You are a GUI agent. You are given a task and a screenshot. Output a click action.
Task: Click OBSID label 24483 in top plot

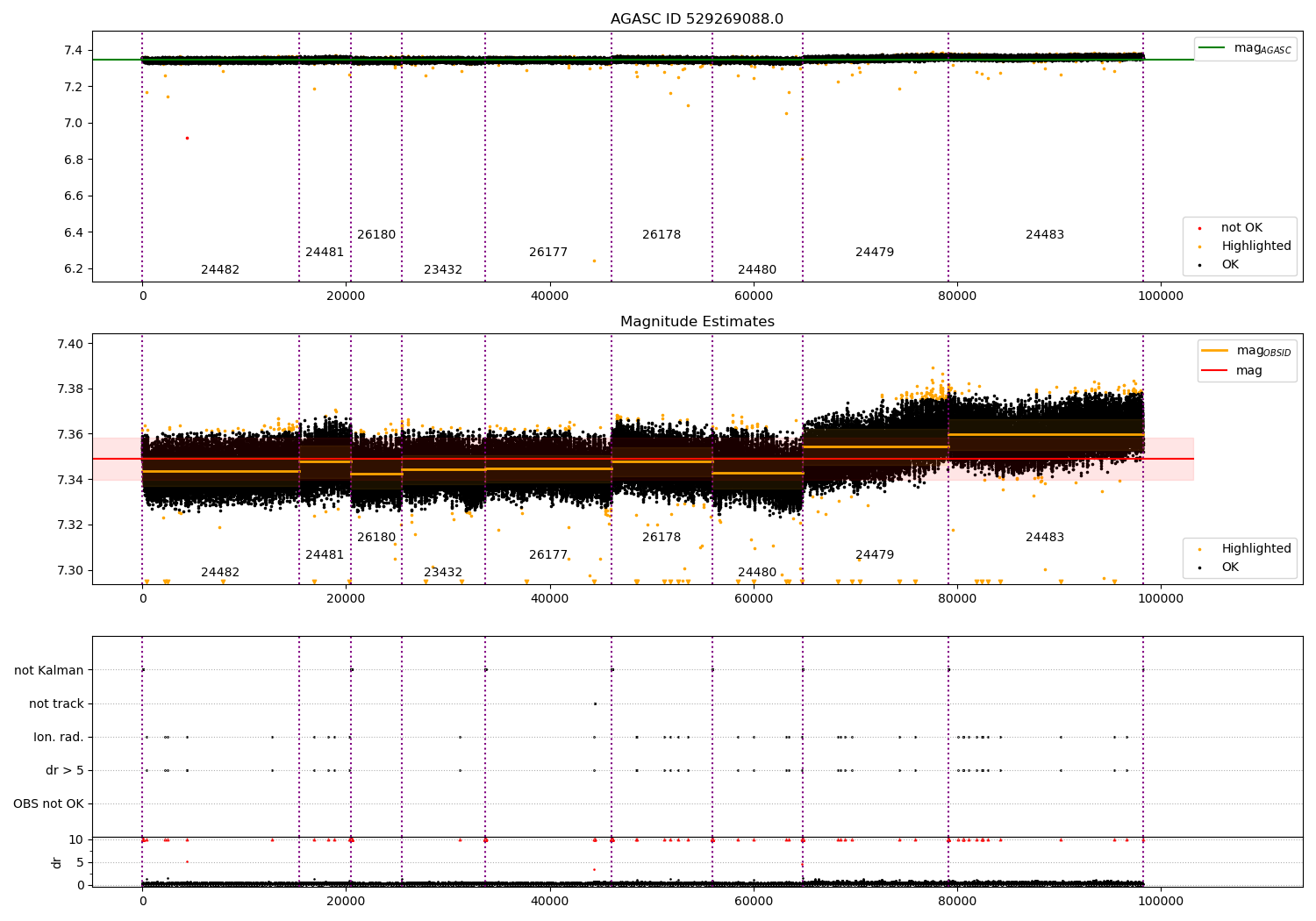1045,235
